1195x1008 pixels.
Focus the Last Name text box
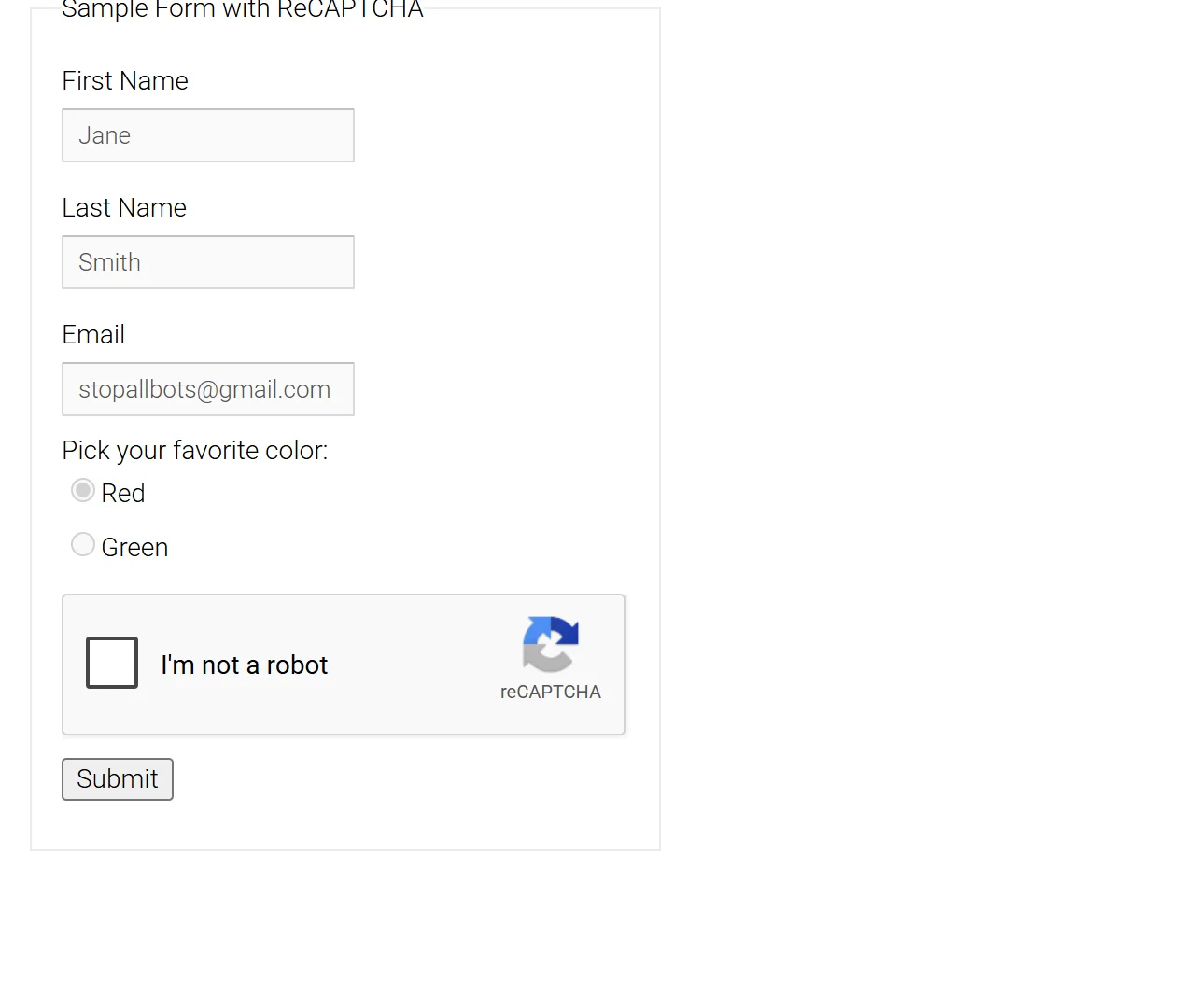(x=208, y=262)
